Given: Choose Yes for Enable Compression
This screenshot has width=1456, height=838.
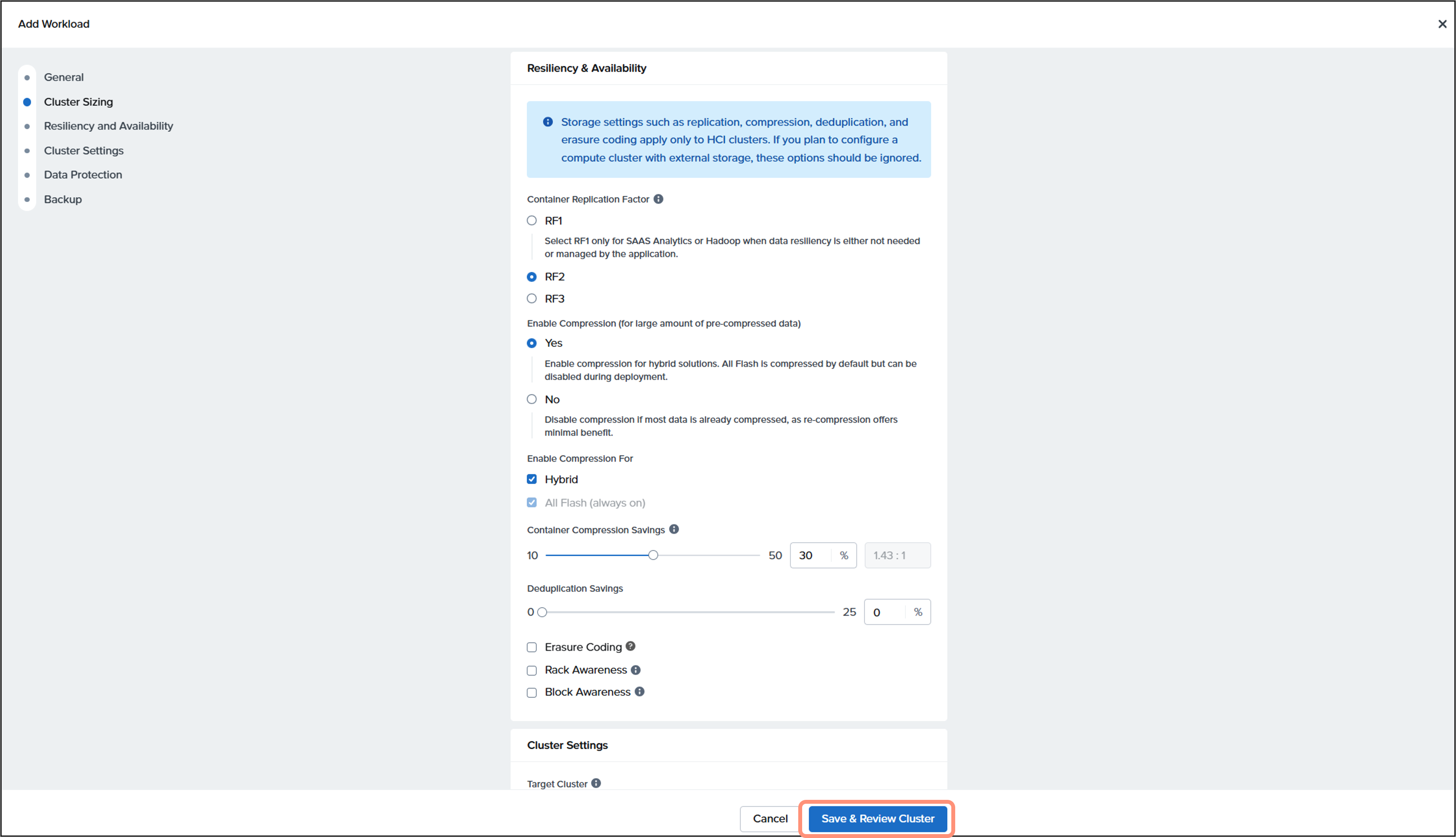Looking at the screenshot, I should click(532, 343).
